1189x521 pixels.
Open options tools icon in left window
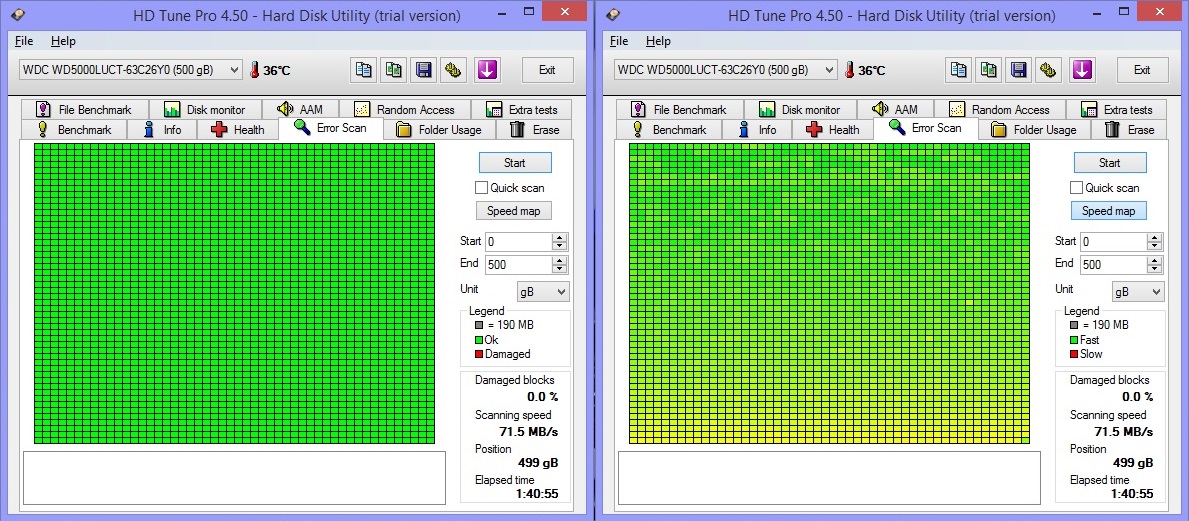click(x=455, y=70)
